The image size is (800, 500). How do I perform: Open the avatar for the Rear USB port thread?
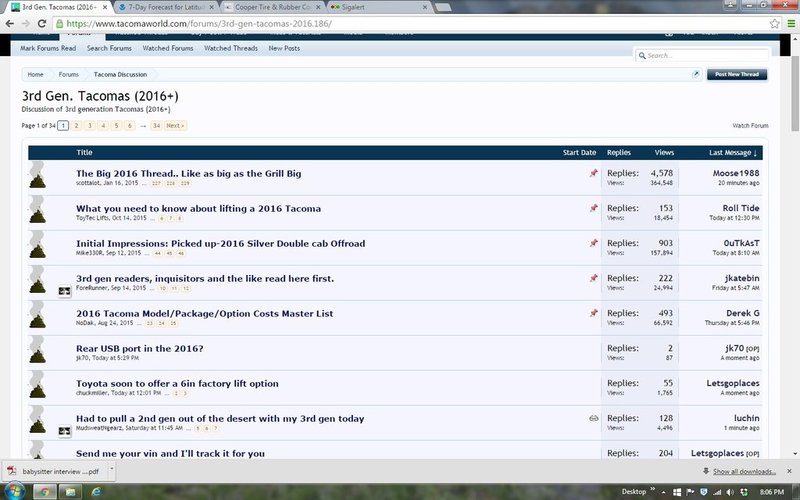coord(37,349)
